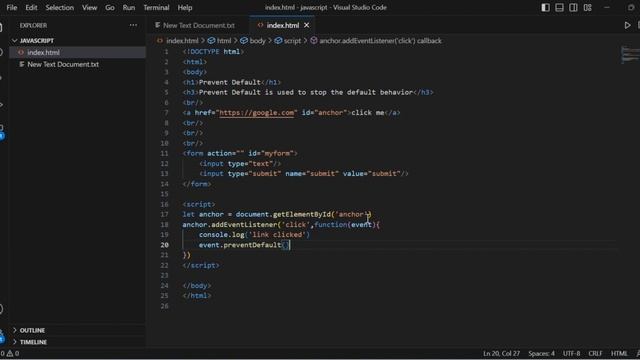This screenshot has width=640, height=360.
Task: Select index.html in Explorer tree
Action: point(78,52)
